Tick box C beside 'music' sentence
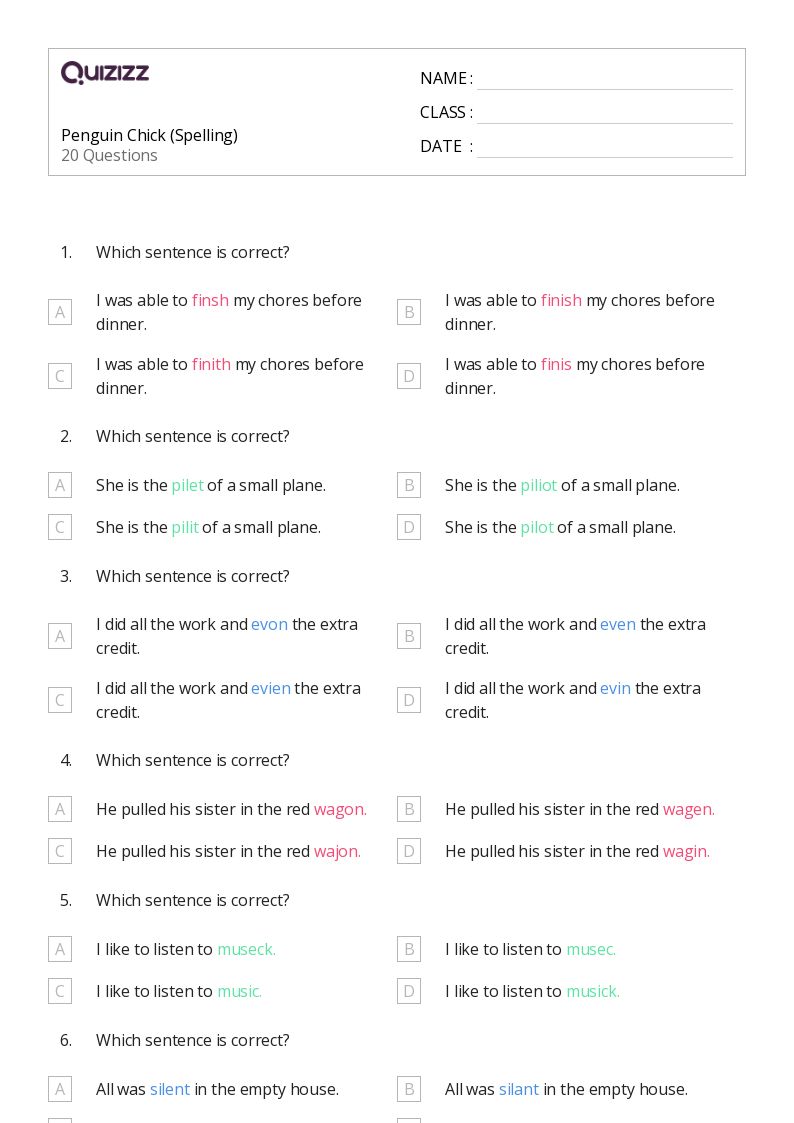The width and height of the screenshot is (794, 1123). (60, 991)
